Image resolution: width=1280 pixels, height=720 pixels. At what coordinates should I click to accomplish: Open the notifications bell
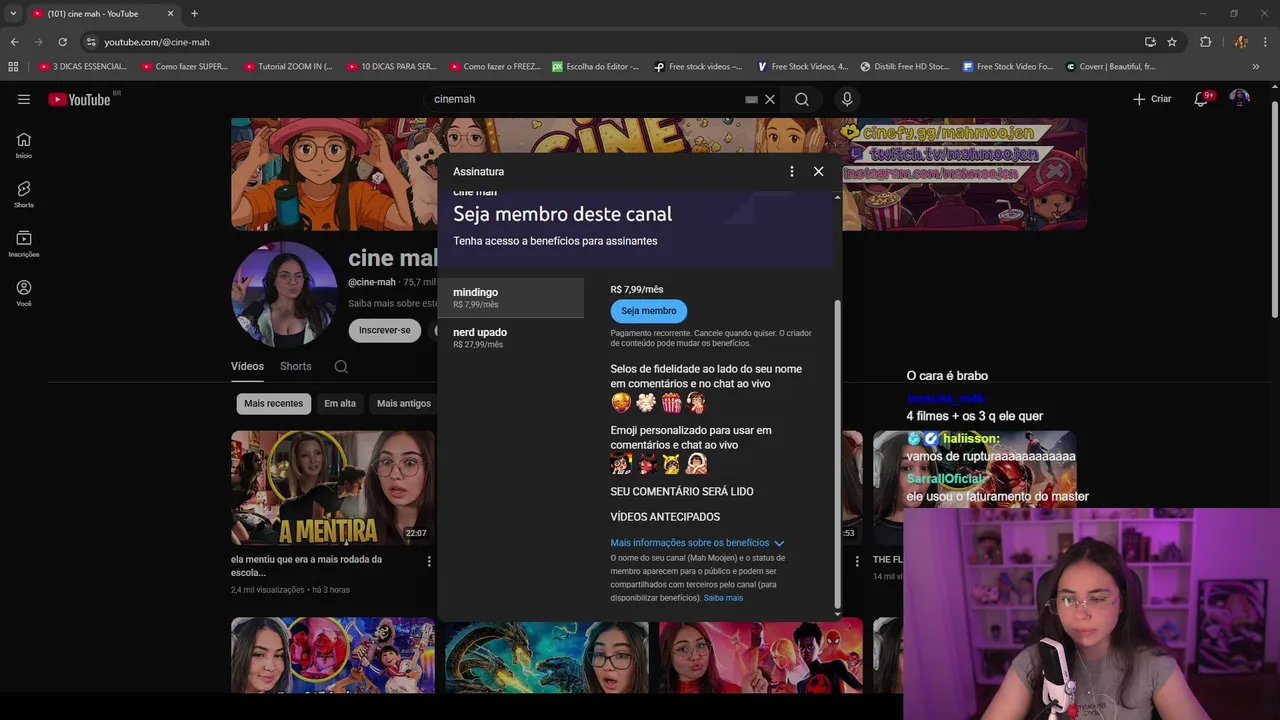[1202, 99]
